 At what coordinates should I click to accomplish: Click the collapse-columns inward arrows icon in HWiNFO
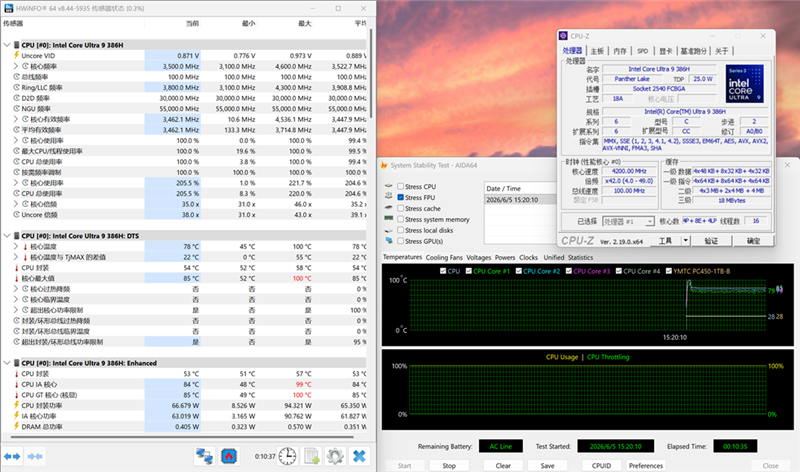(35, 456)
